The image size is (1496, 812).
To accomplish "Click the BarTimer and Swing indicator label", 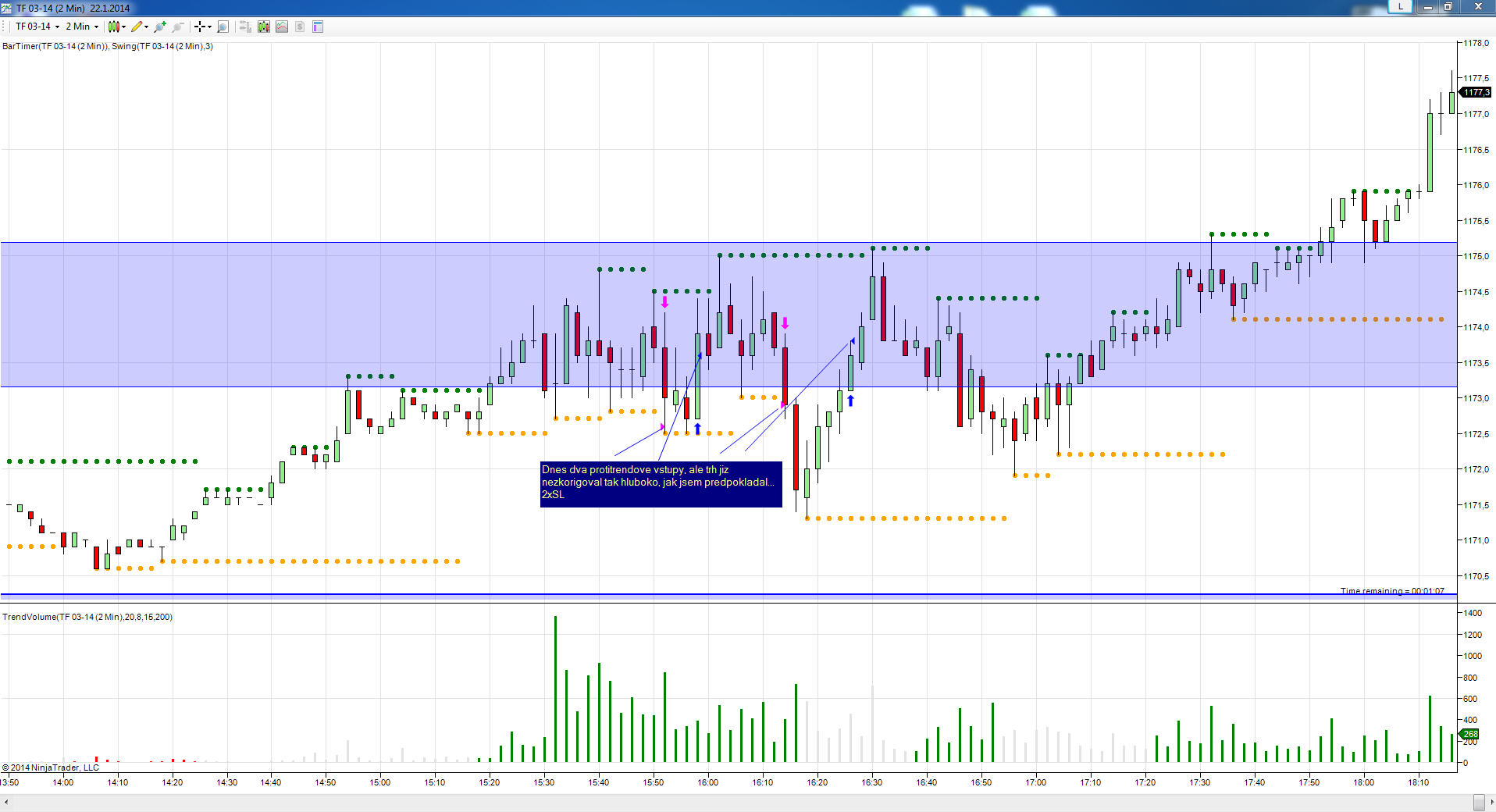I will click(x=108, y=46).
